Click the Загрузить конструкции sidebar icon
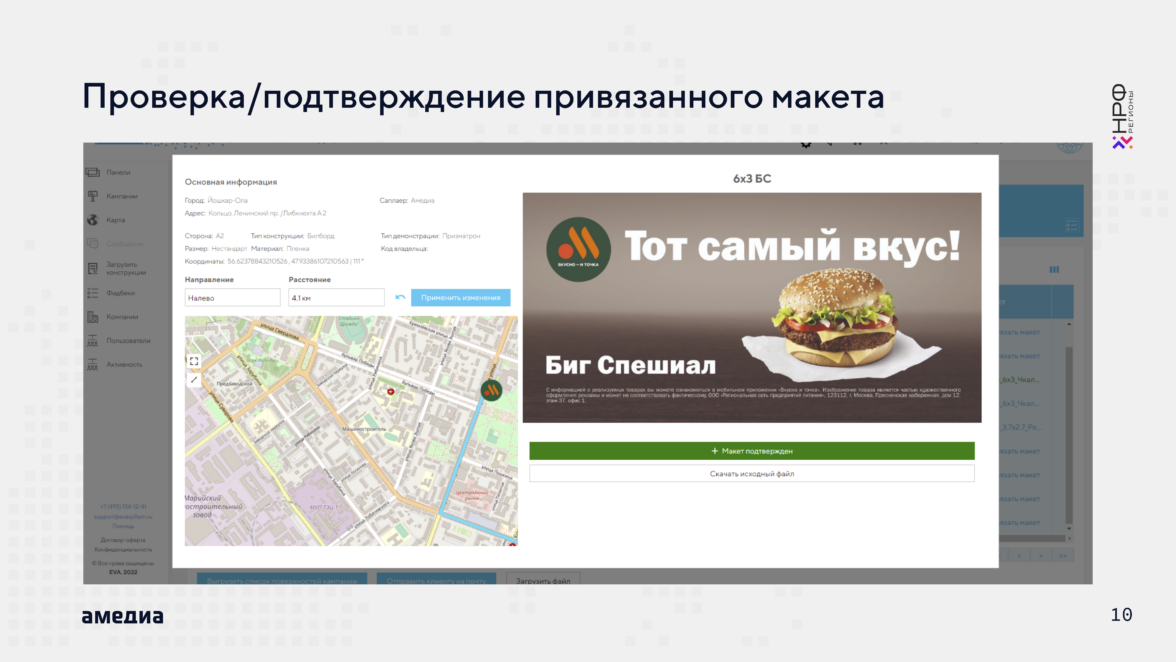The width and height of the screenshot is (1176, 662). (x=92, y=268)
